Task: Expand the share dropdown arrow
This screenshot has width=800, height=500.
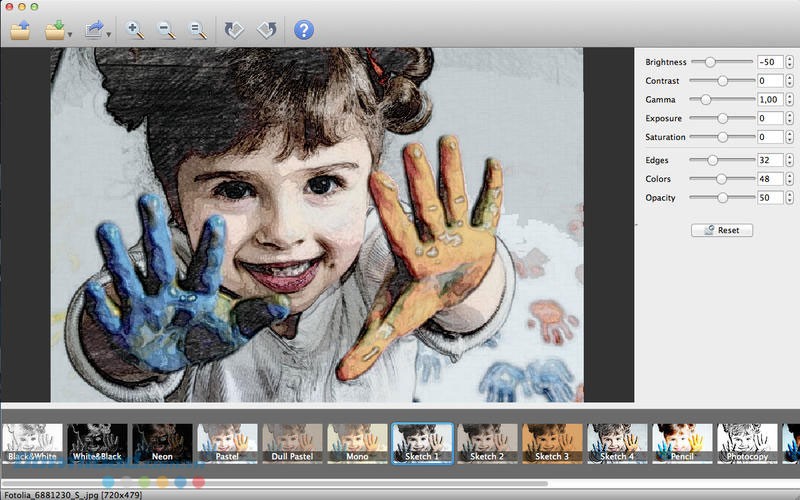Action: (109, 34)
